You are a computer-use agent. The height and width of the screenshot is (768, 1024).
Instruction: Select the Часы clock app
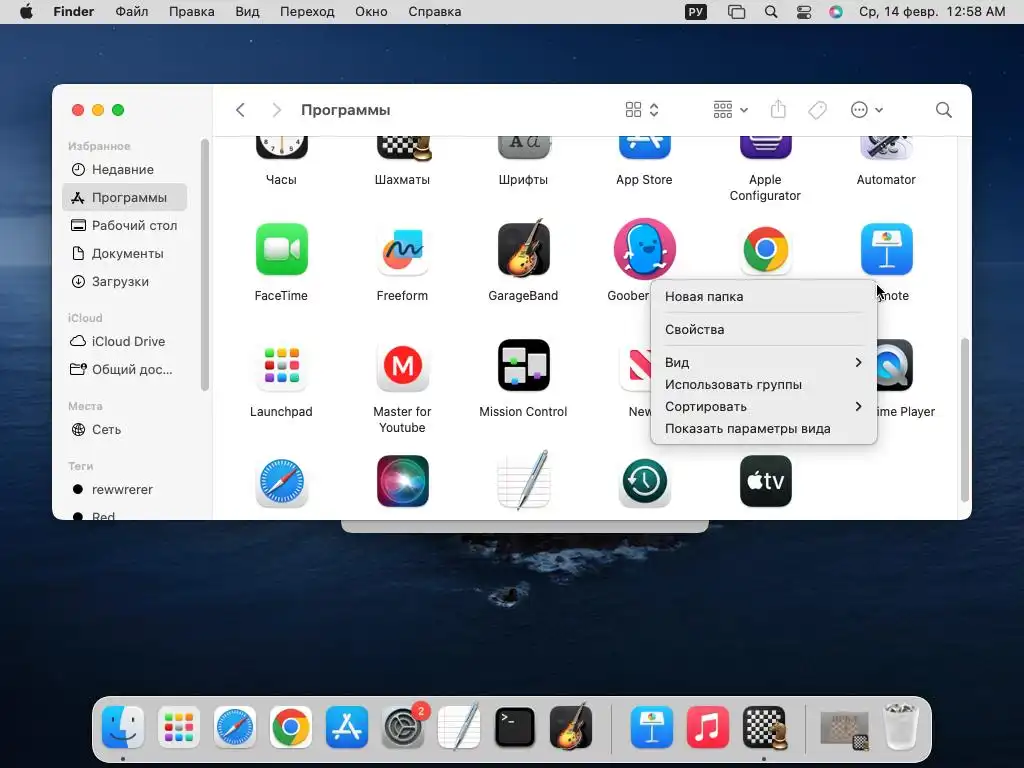point(281,148)
